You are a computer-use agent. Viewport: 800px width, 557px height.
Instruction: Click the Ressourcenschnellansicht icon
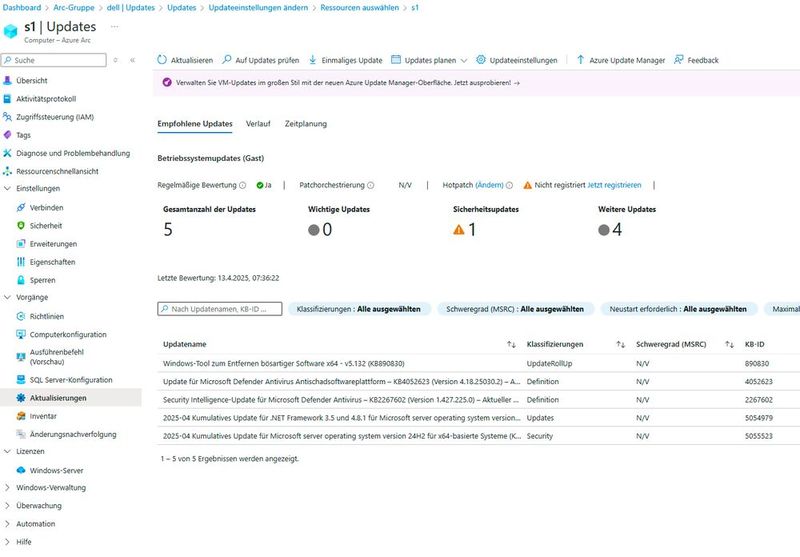pyautogui.click(x=7, y=171)
